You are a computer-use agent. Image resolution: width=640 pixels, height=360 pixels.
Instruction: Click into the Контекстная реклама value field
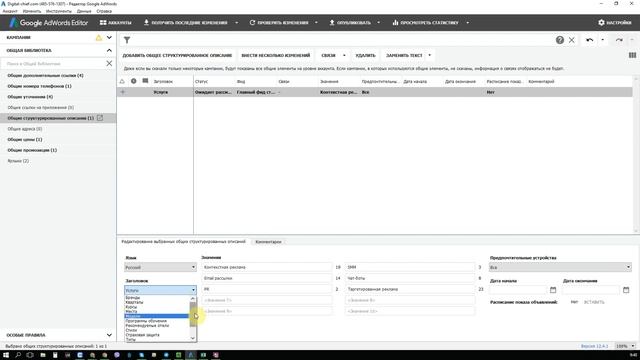pos(267,267)
